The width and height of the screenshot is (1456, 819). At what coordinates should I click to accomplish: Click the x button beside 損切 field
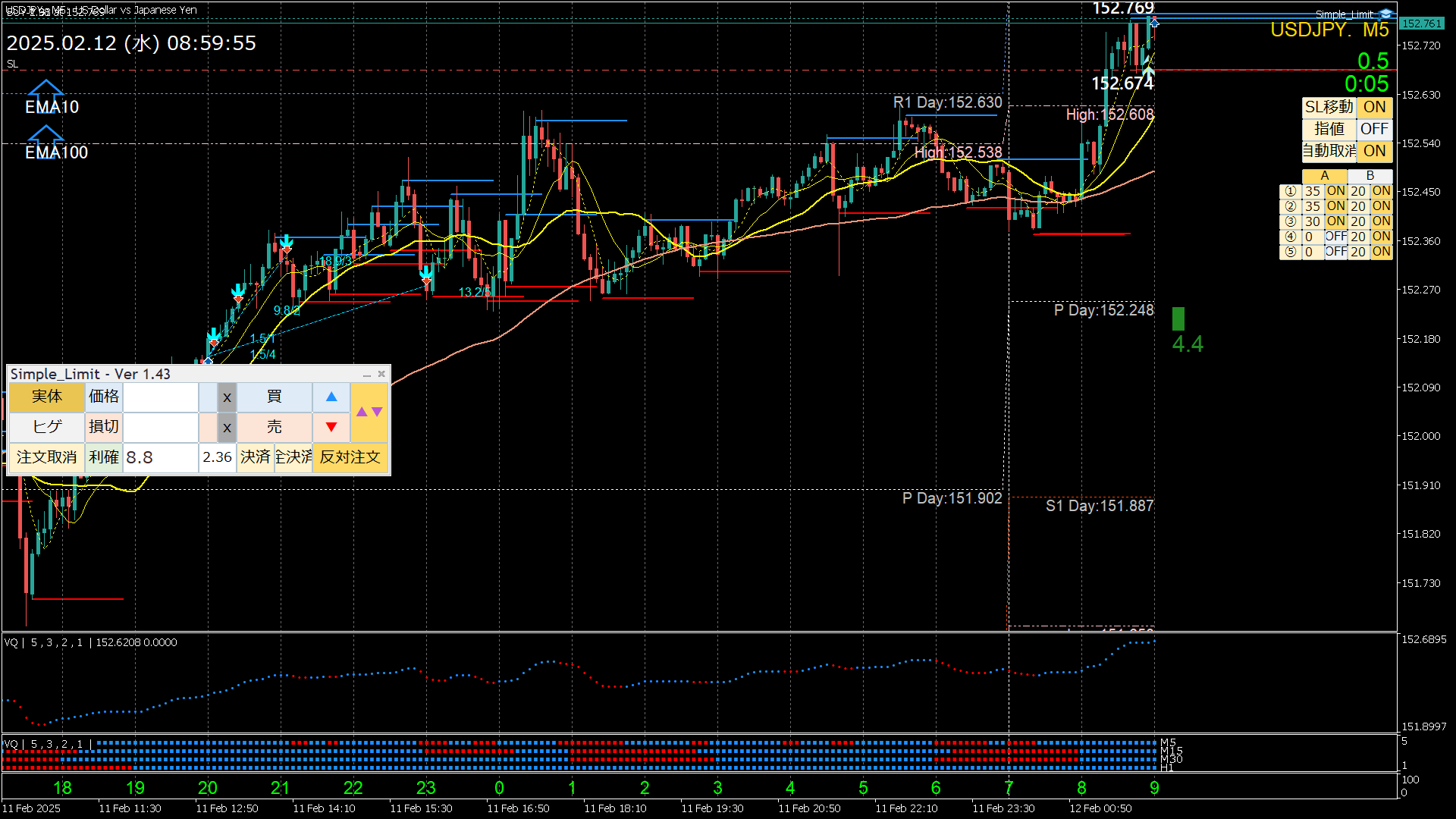point(227,427)
